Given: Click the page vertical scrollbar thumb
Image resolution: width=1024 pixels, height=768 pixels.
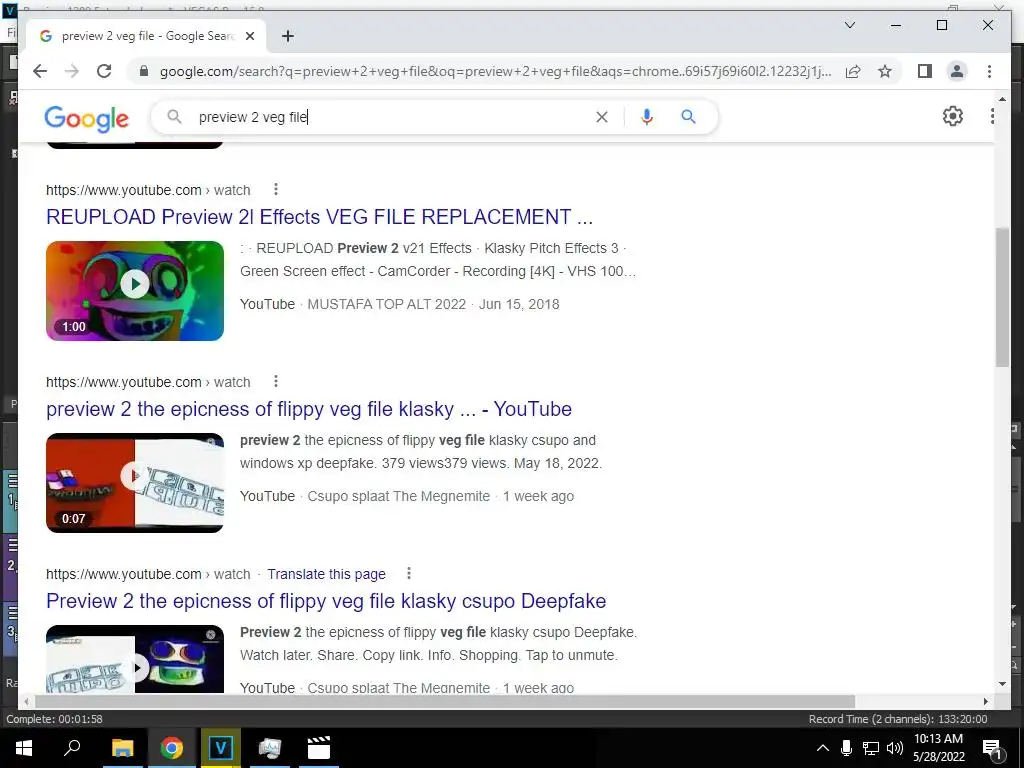Looking at the screenshot, I should pos(1002,297).
